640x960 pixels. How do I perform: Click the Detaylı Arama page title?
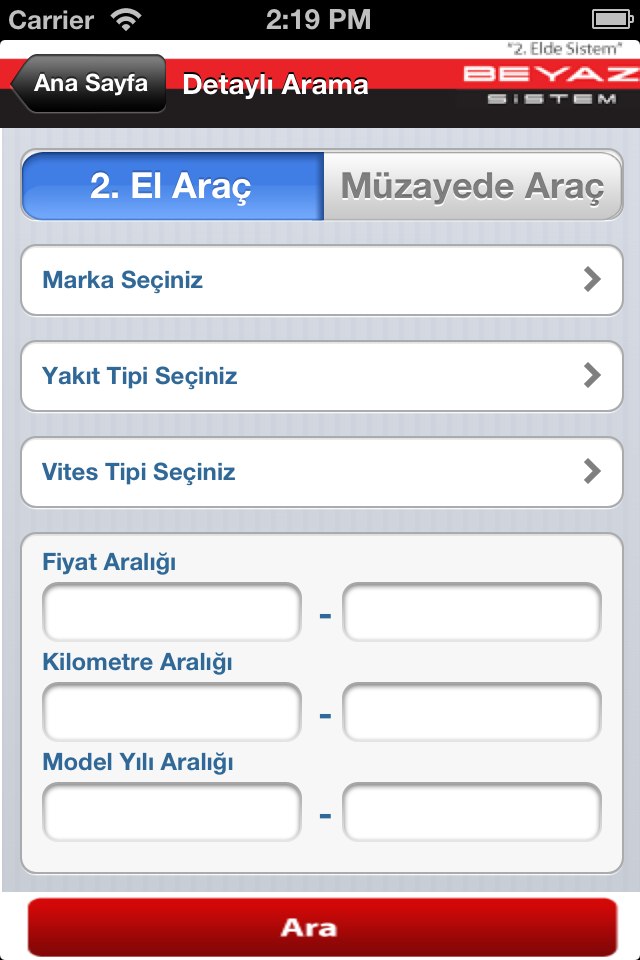point(276,84)
